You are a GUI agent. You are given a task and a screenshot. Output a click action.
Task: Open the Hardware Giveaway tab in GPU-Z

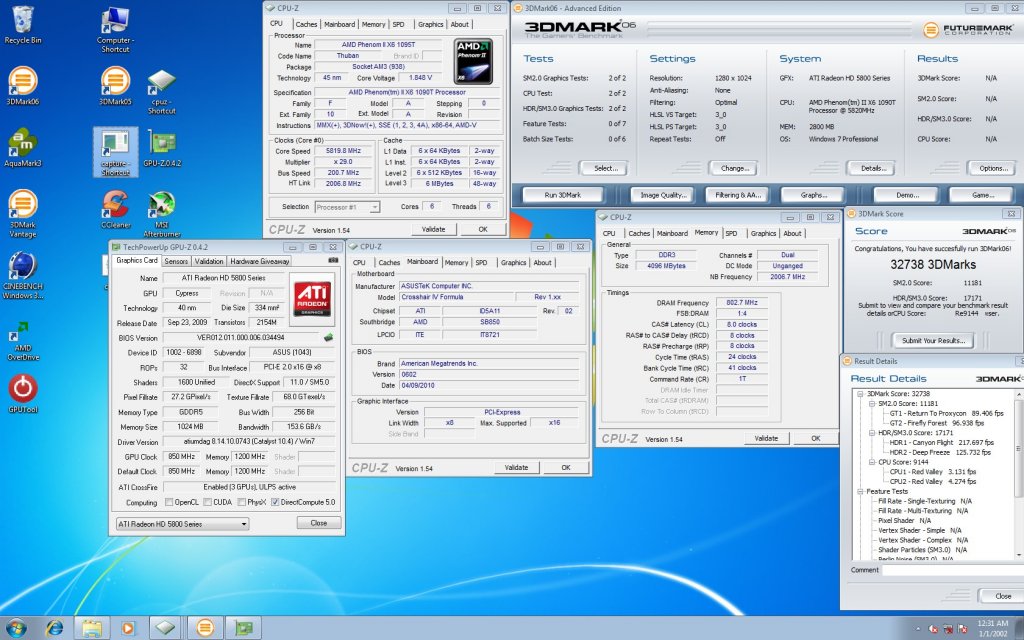[259, 261]
